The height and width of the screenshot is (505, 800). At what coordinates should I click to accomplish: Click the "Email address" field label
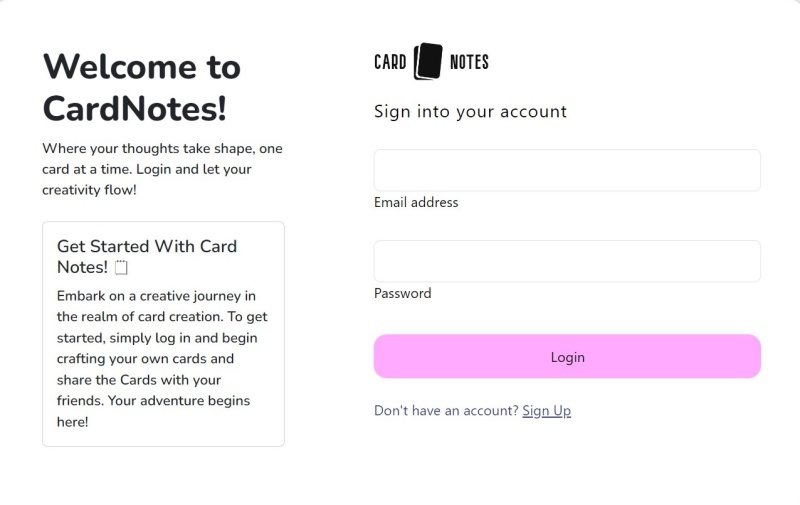pyautogui.click(x=416, y=202)
